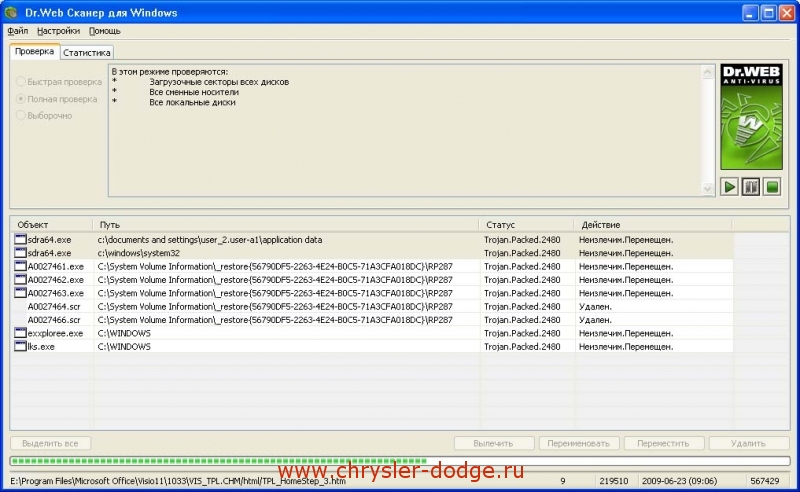The height and width of the screenshot is (492, 800).
Task: Click file icon next to A0027461.exe
Action: pyautogui.click(x=20, y=266)
